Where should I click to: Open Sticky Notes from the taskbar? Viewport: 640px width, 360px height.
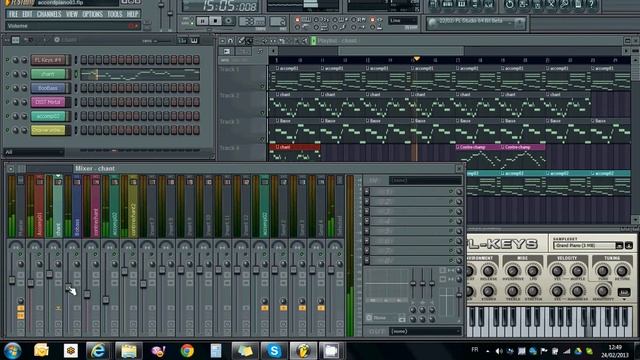(245, 351)
